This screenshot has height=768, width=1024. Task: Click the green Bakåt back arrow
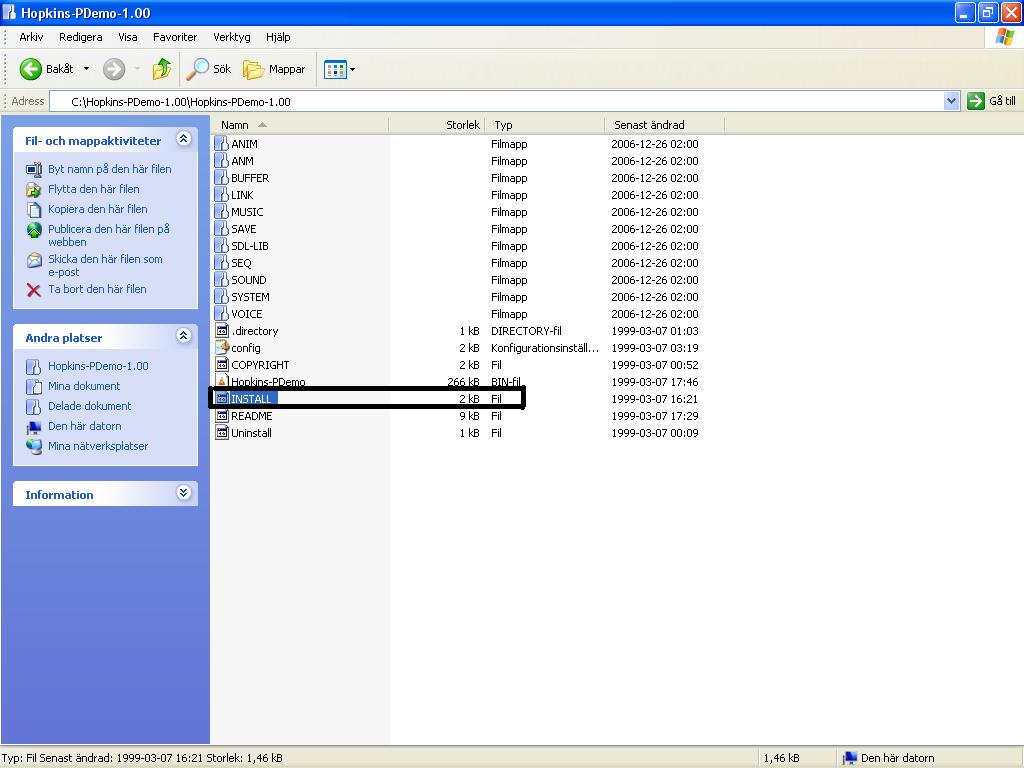point(30,69)
